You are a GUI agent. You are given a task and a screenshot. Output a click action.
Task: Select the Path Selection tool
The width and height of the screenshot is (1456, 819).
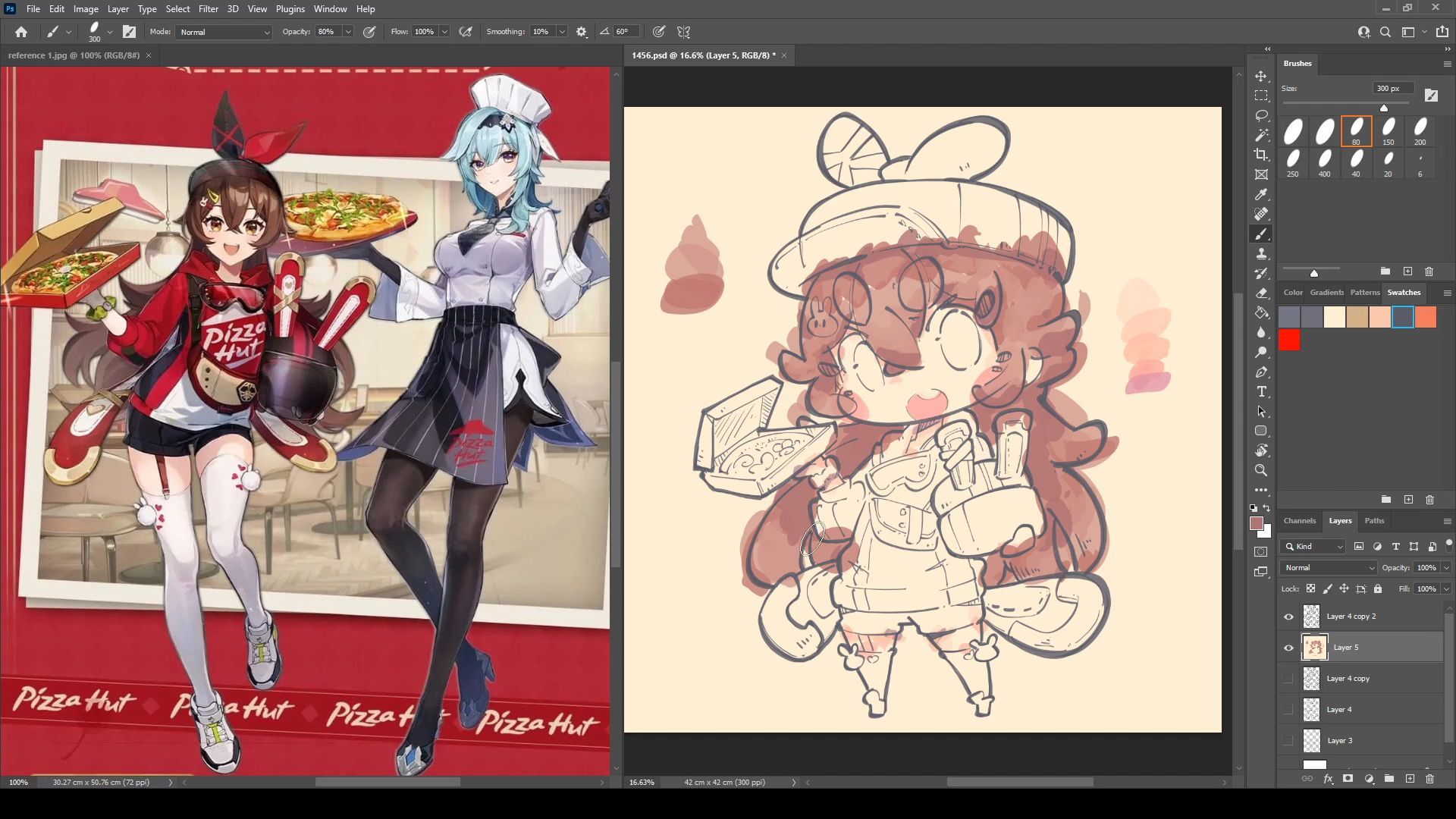[x=1261, y=412]
